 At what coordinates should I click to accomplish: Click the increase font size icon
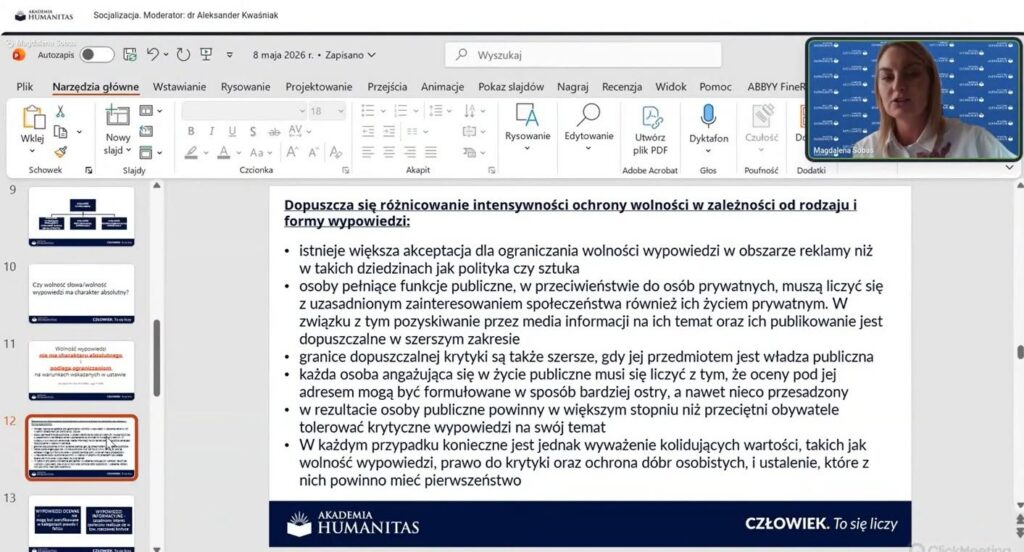tap(292, 152)
